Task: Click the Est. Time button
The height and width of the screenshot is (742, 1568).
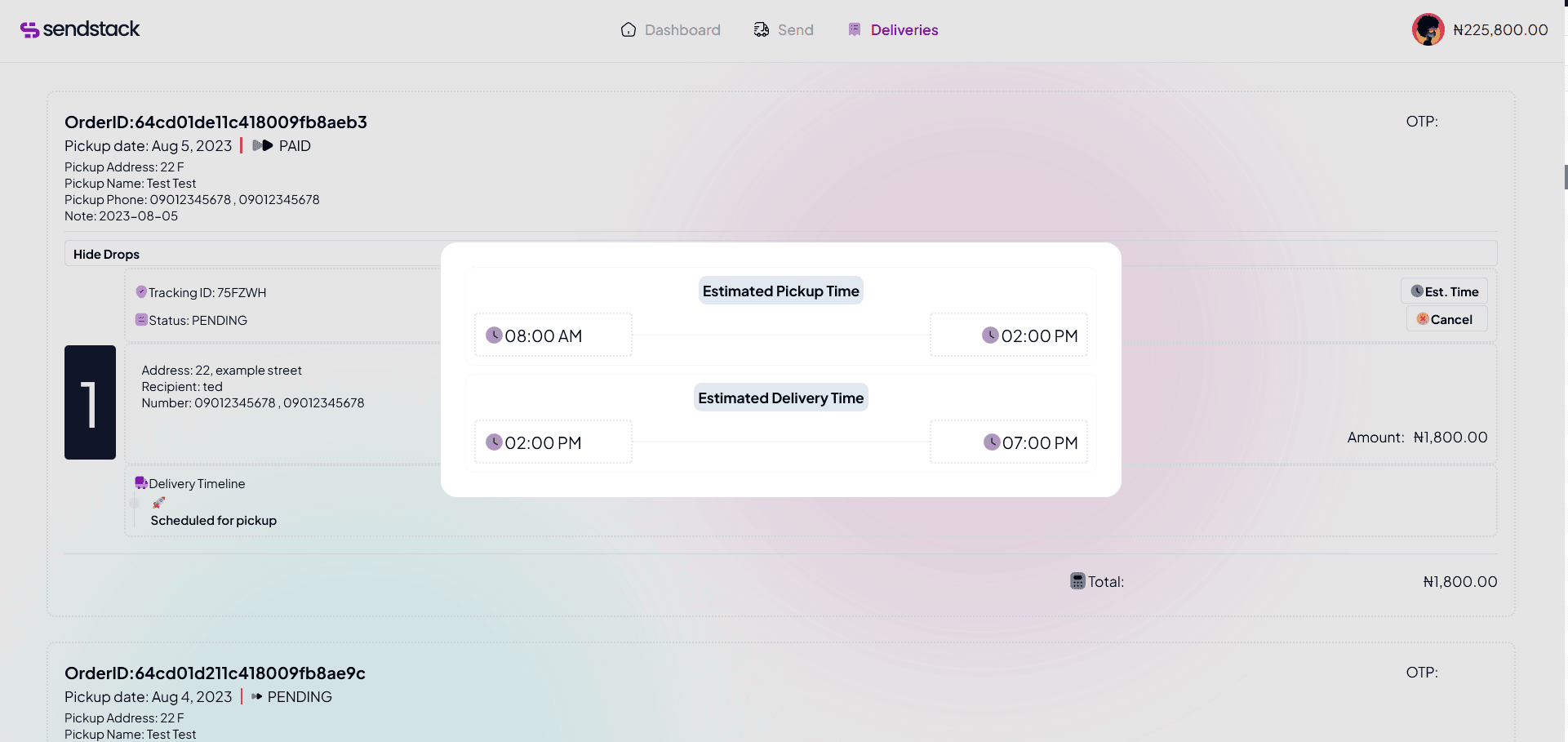Action: click(1446, 291)
